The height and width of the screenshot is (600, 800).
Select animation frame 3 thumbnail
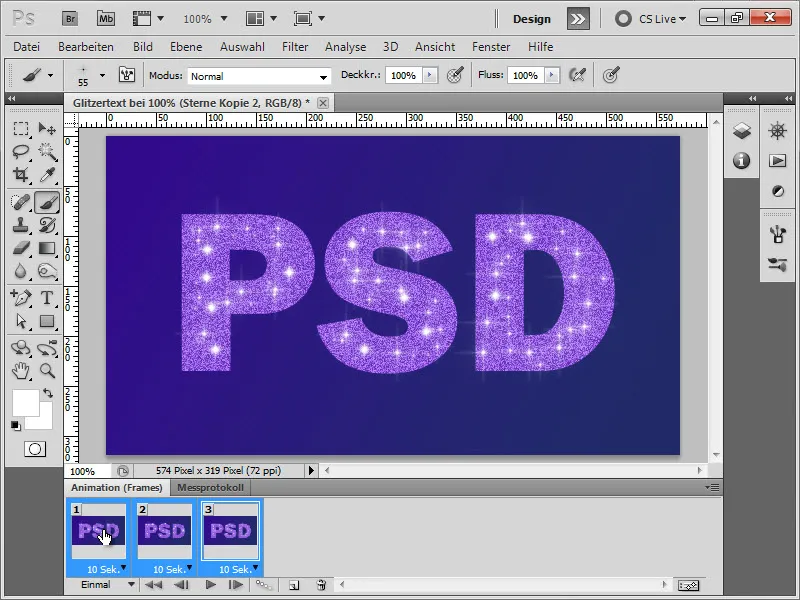pos(231,531)
